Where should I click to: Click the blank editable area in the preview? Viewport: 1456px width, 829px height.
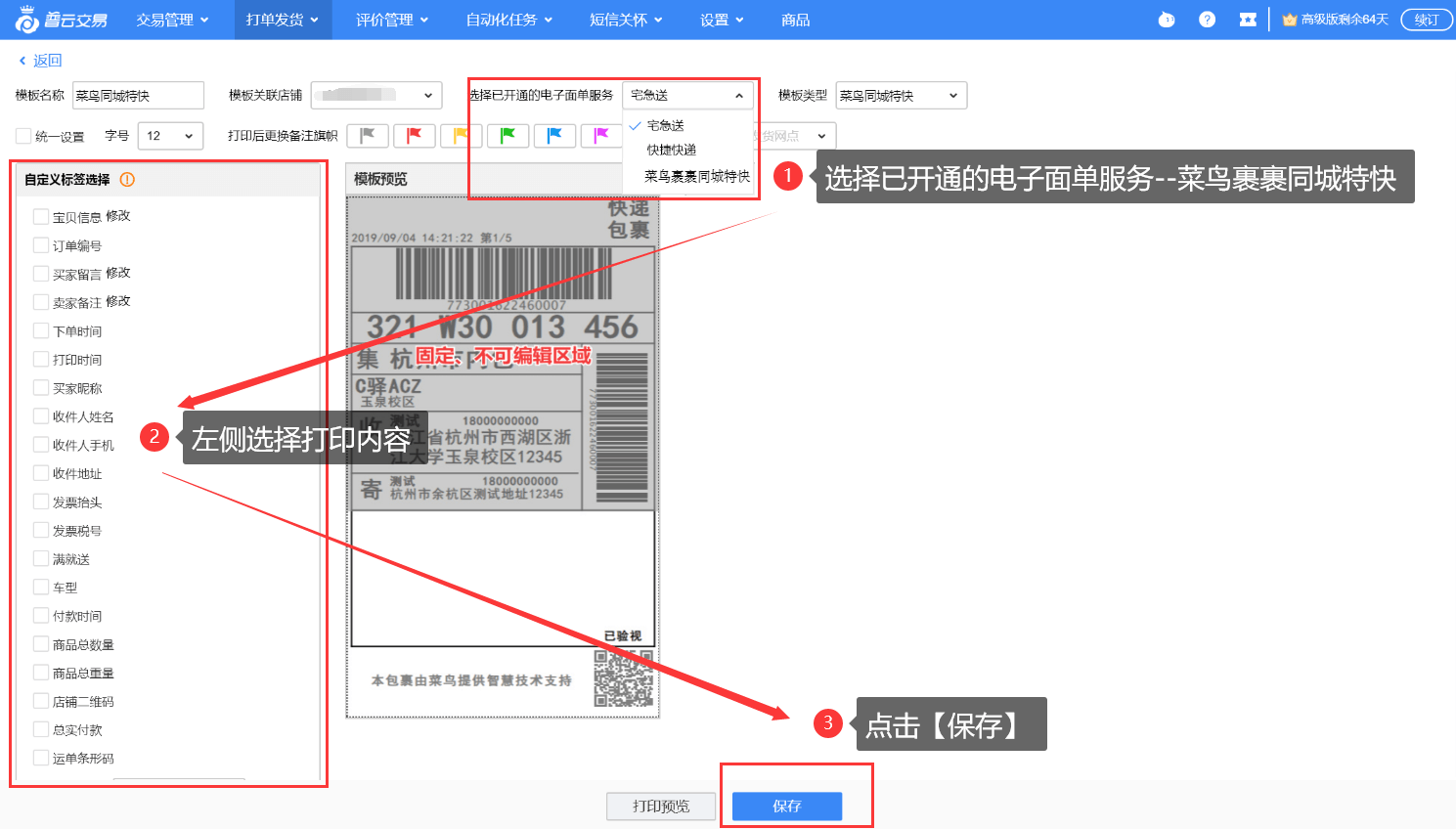tap(503, 578)
